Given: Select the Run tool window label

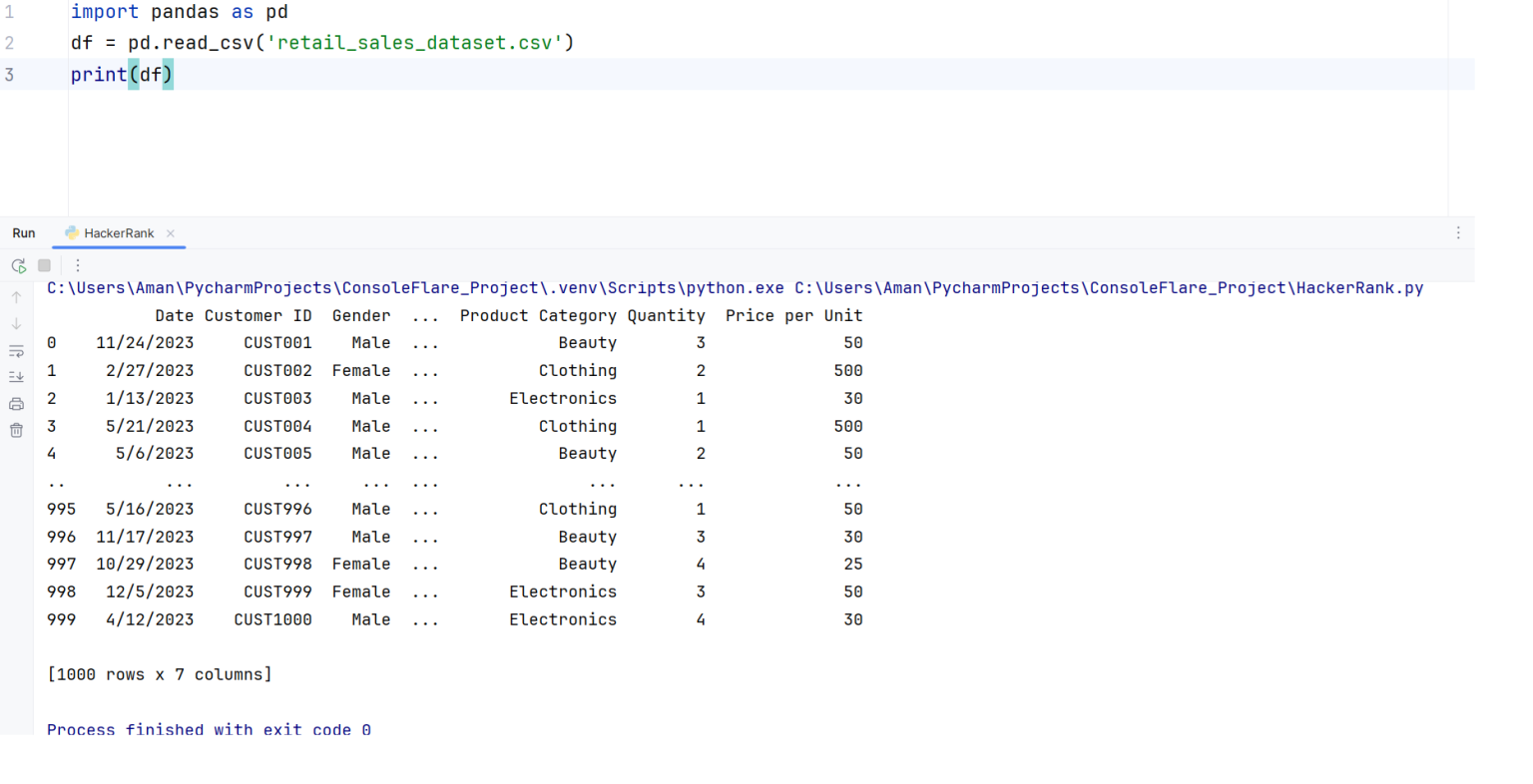Looking at the screenshot, I should tap(23, 232).
